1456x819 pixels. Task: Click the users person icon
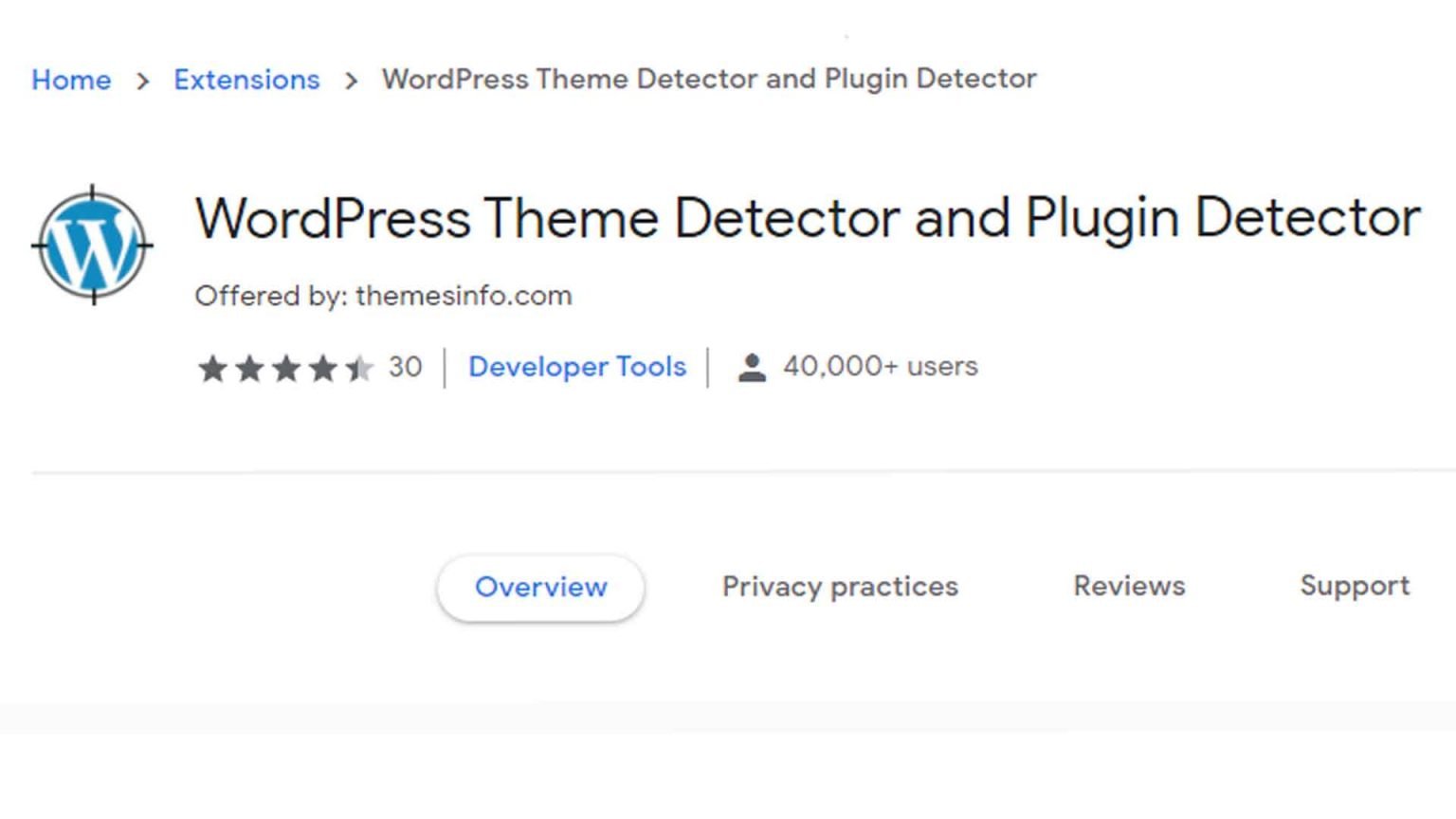[752, 367]
